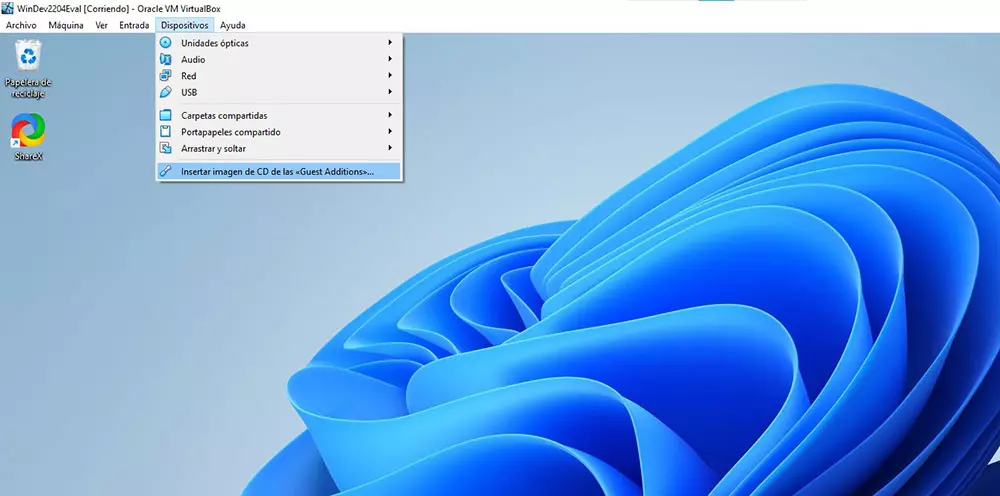This screenshot has height=496, width=1000.
Task: Select the Papelera de reciclaje desktop icon
Action: tap(28, 55)
